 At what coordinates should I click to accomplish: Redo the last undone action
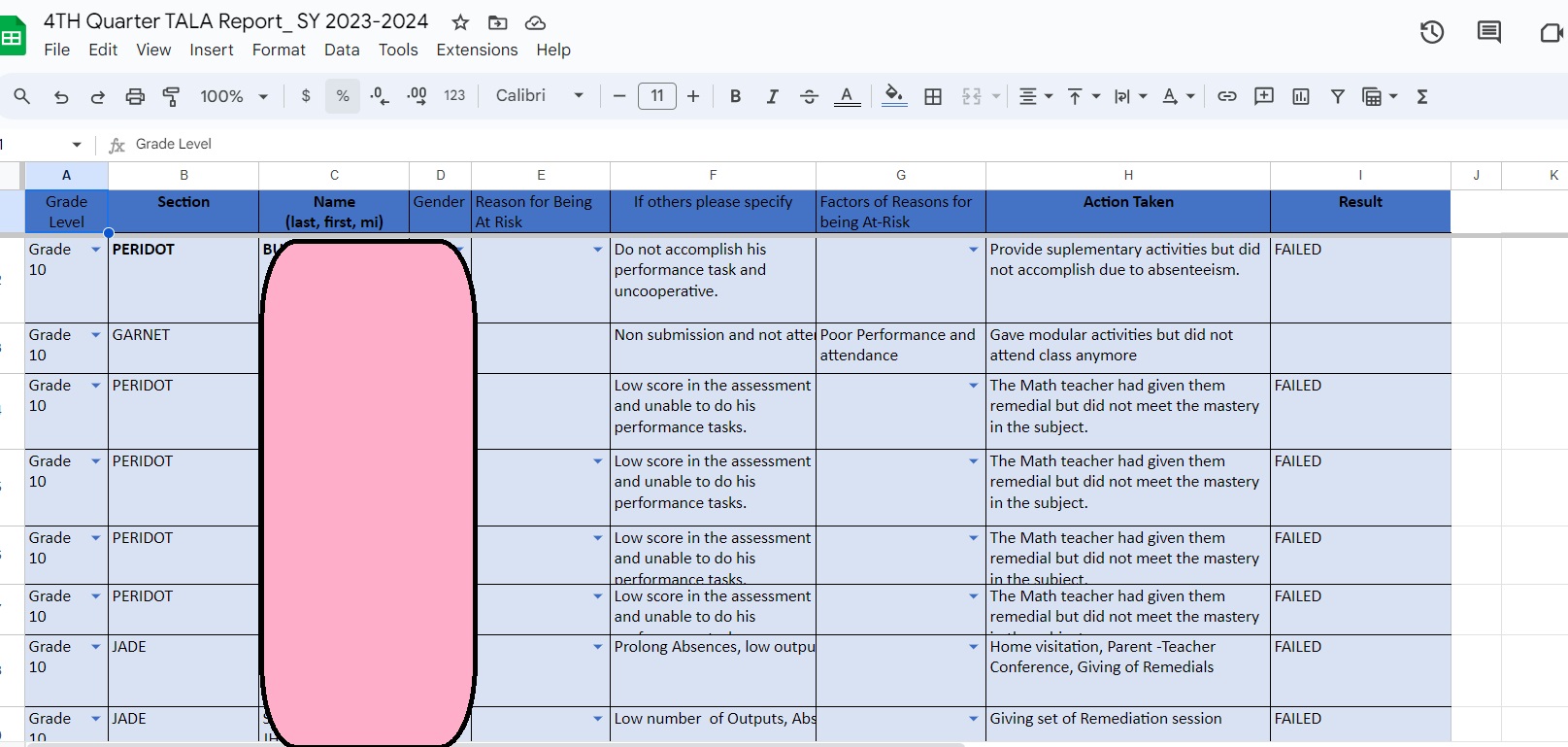tap(98, 96)
